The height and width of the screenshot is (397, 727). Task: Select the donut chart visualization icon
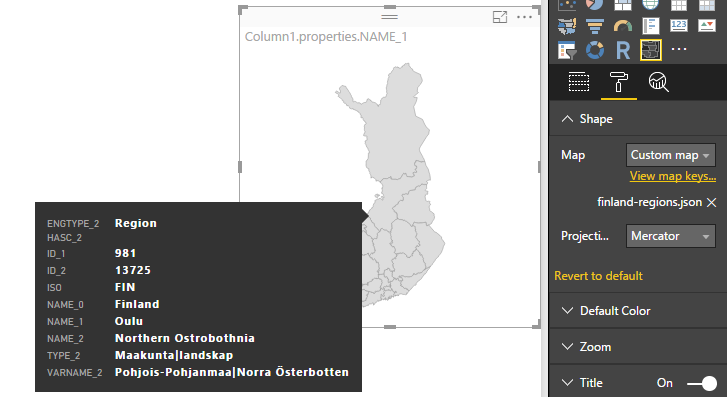pos(595,50)
